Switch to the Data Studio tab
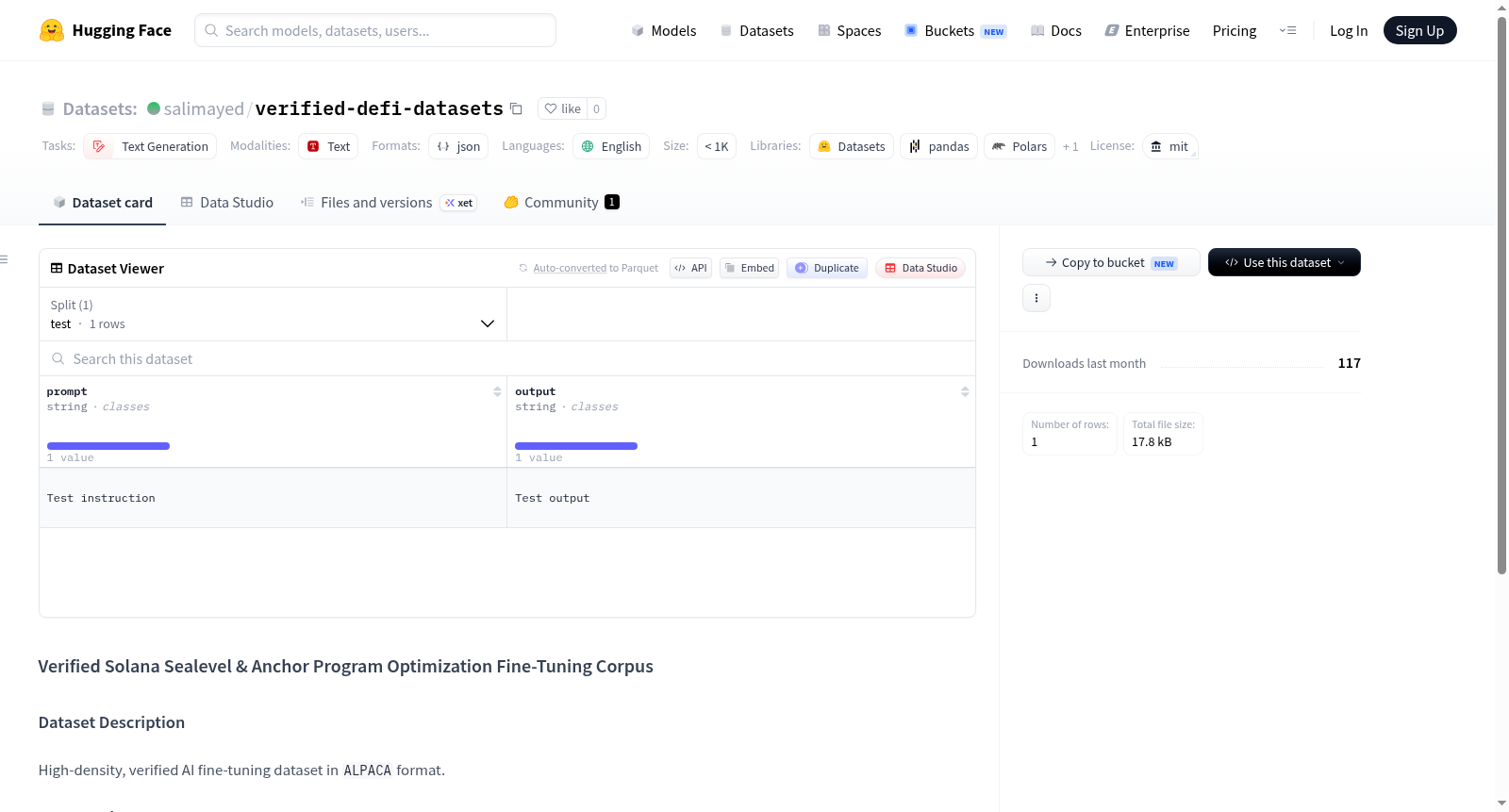This screenshot has width=1509, height=812. coord(227,202)
